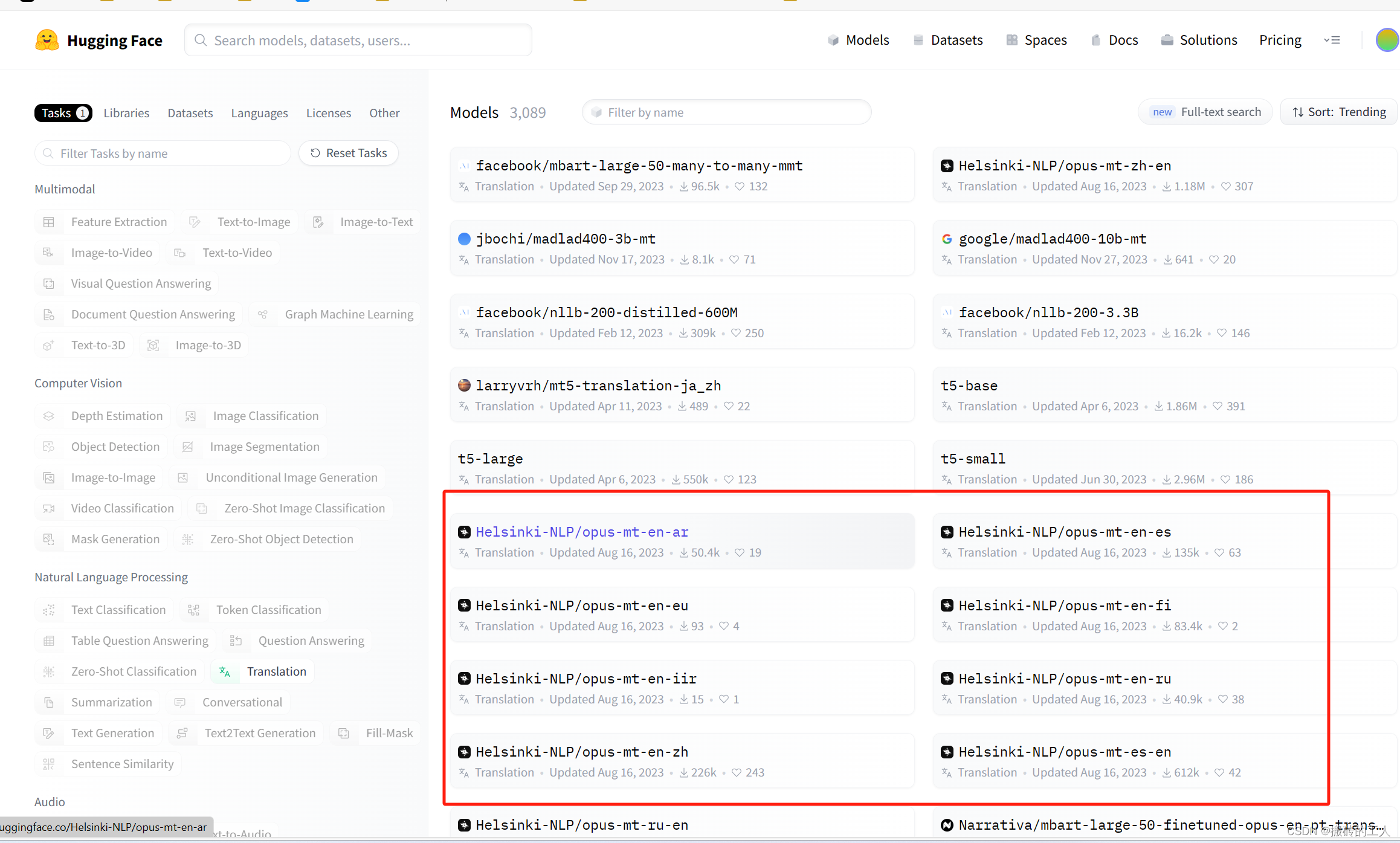Screen dimensions: 1400x843
Task: Toggle the Image Segmentation task filter
Action: point(251,447)
